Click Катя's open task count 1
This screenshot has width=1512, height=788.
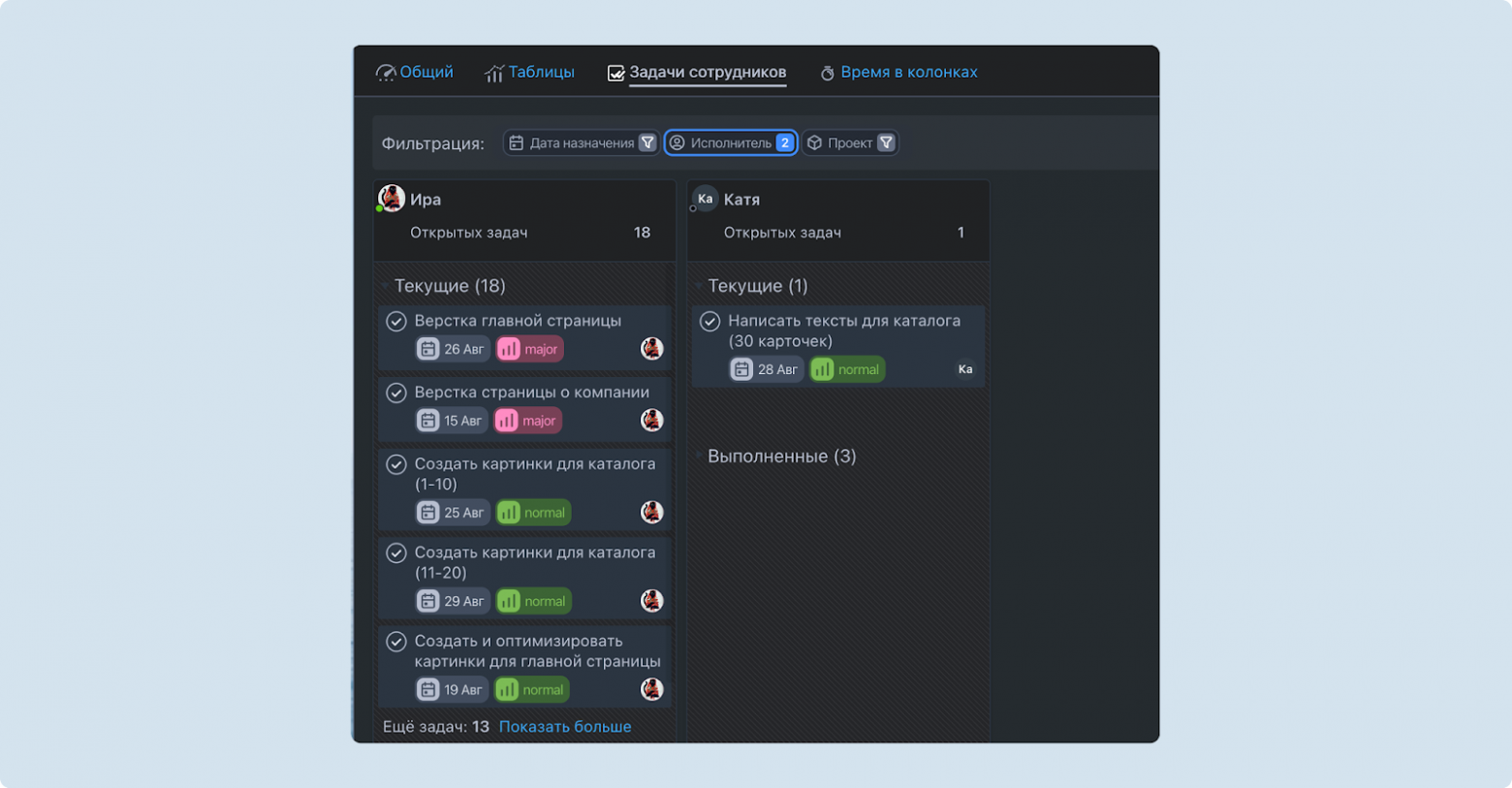[x=961, y=233]
